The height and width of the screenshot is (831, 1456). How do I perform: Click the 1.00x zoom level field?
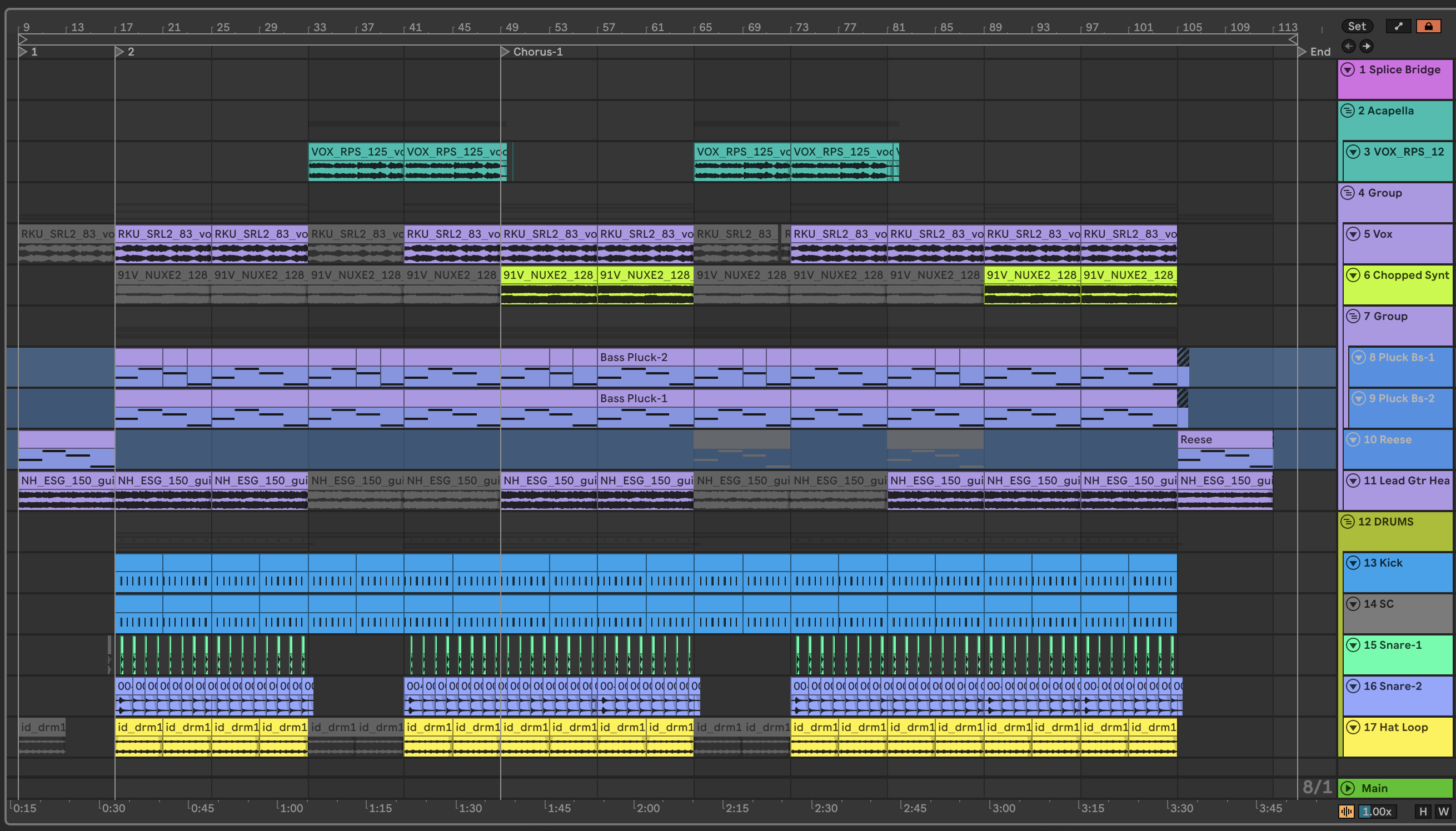tap(1377, 811)
